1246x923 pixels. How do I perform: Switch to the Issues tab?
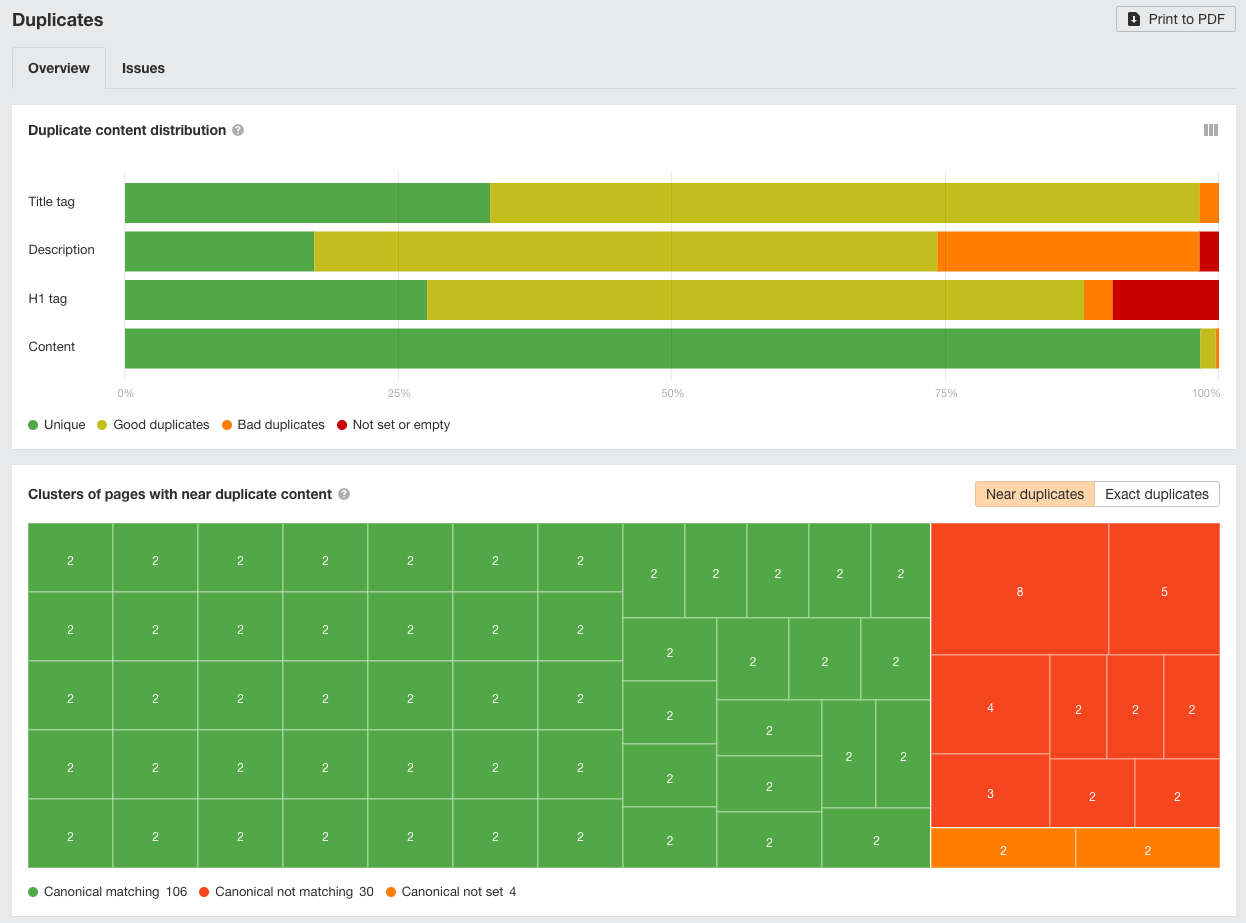[143, 68]
